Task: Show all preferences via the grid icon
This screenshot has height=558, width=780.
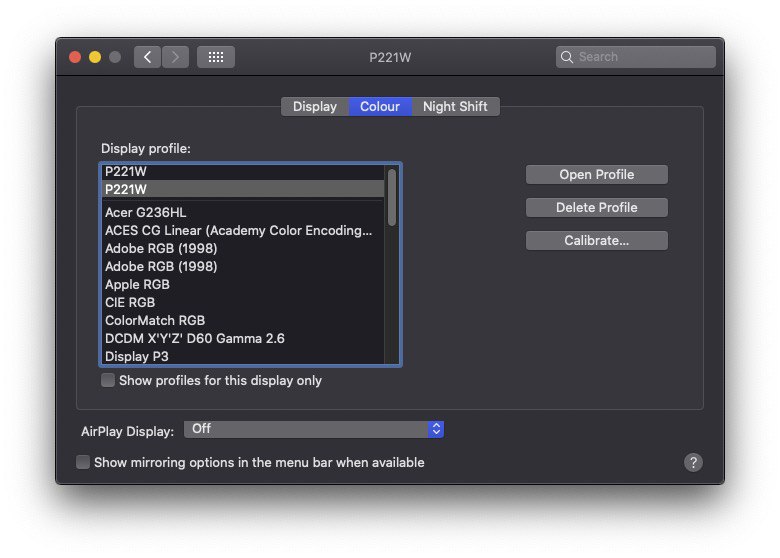Action: [216, 57]
